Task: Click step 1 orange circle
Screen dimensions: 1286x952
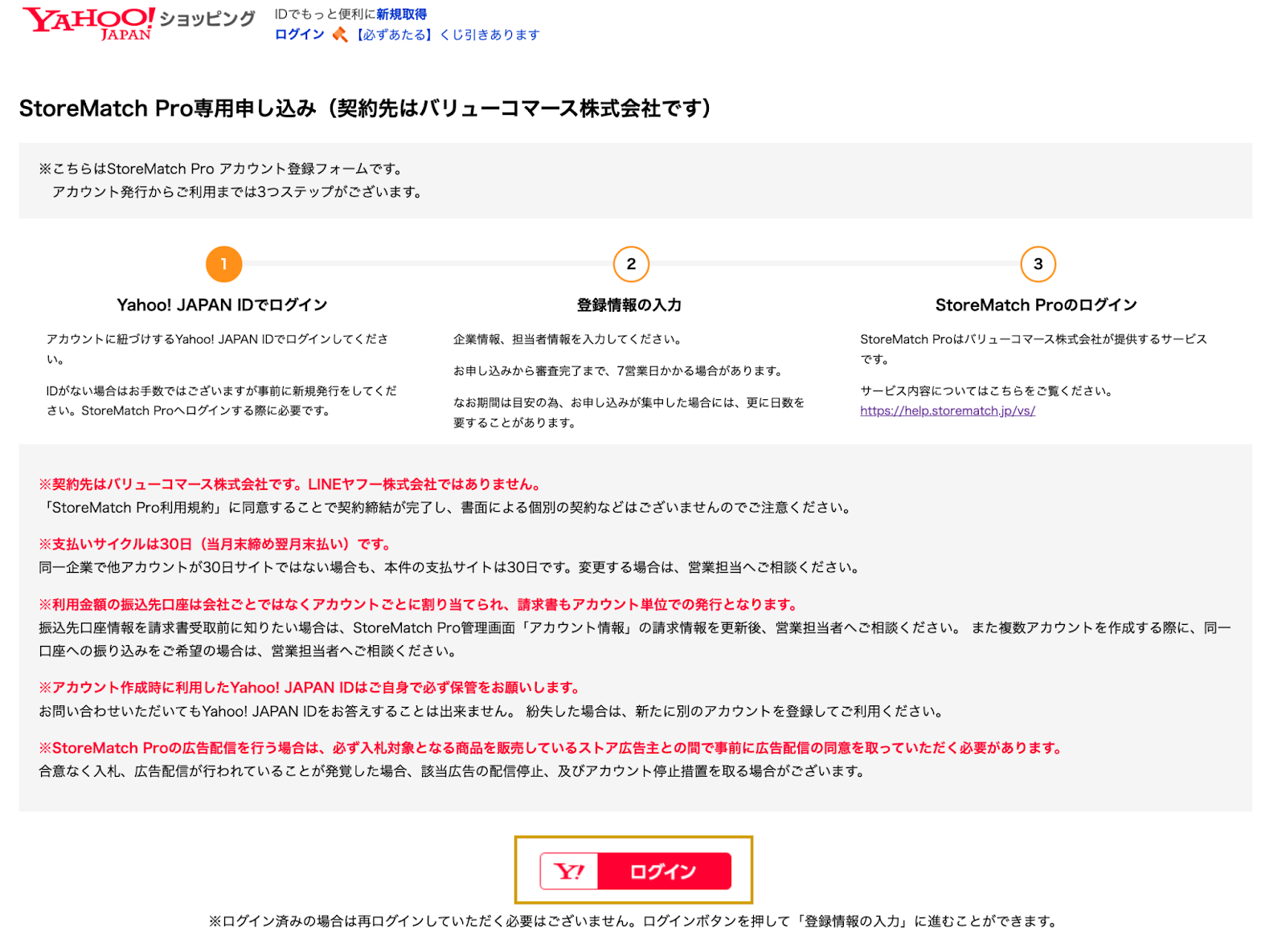Action: (x=224, y=264)
